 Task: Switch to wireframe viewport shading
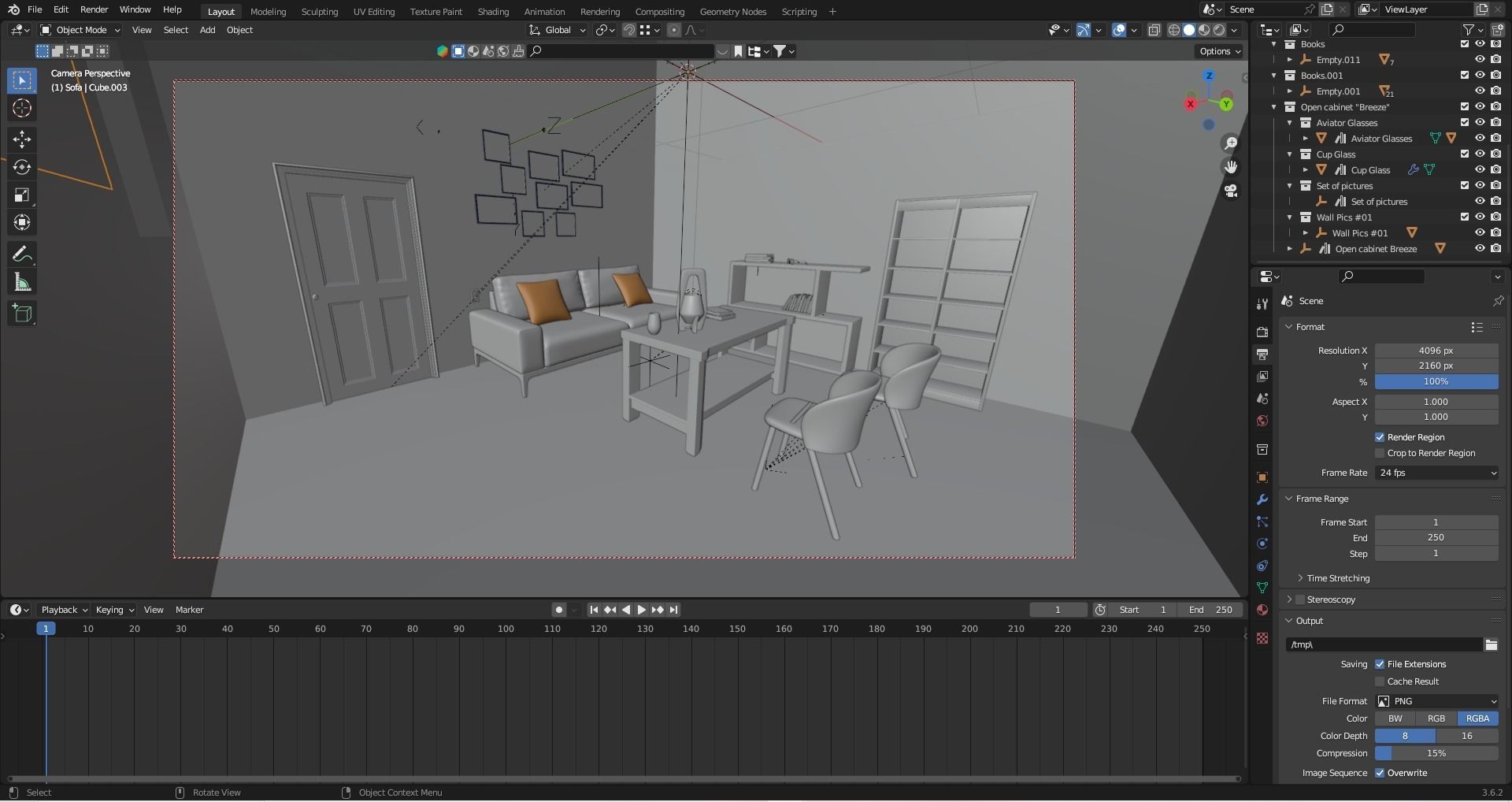click(x=1174, y=30)
